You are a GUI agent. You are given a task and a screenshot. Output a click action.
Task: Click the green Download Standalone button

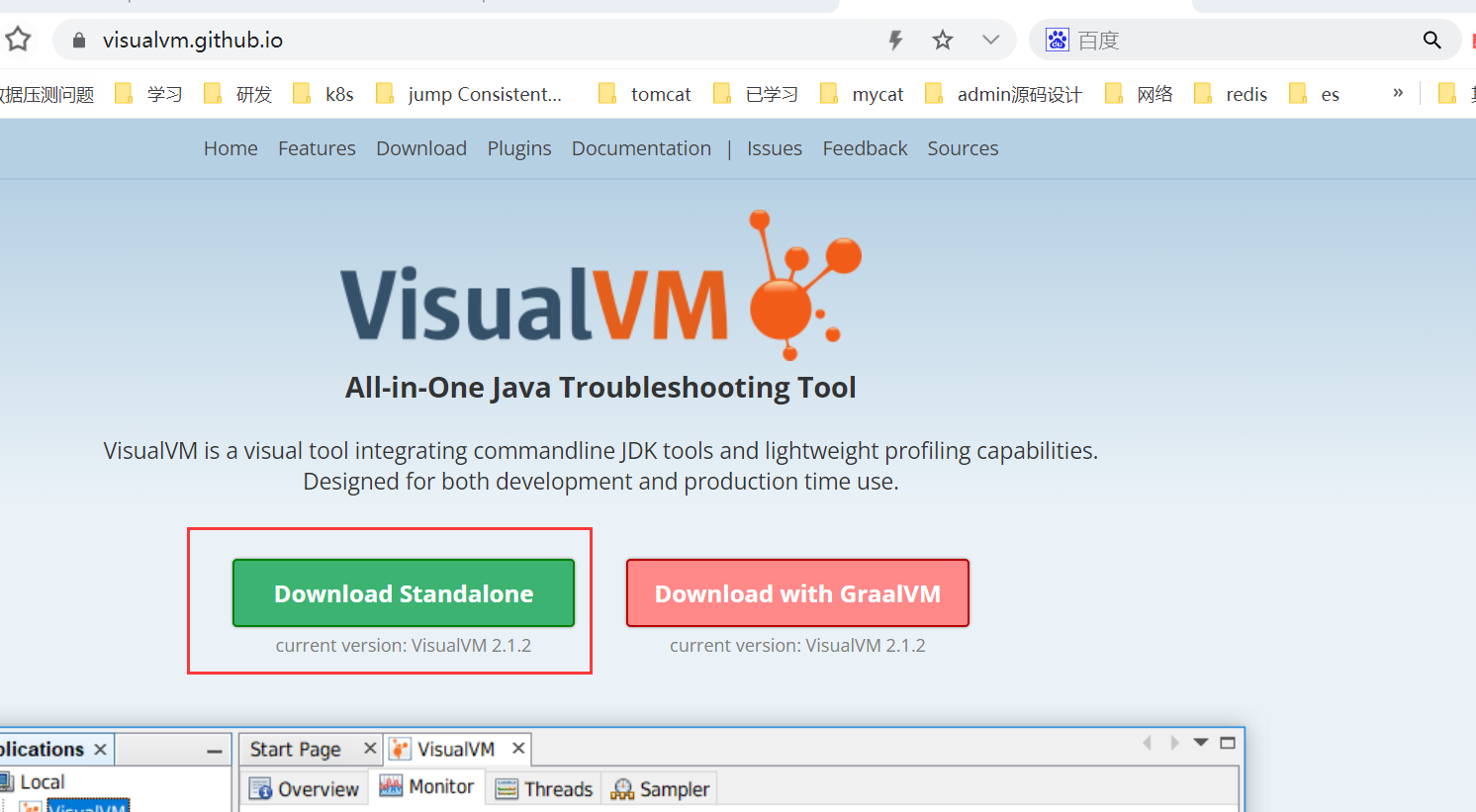click(x=404, y=593)
